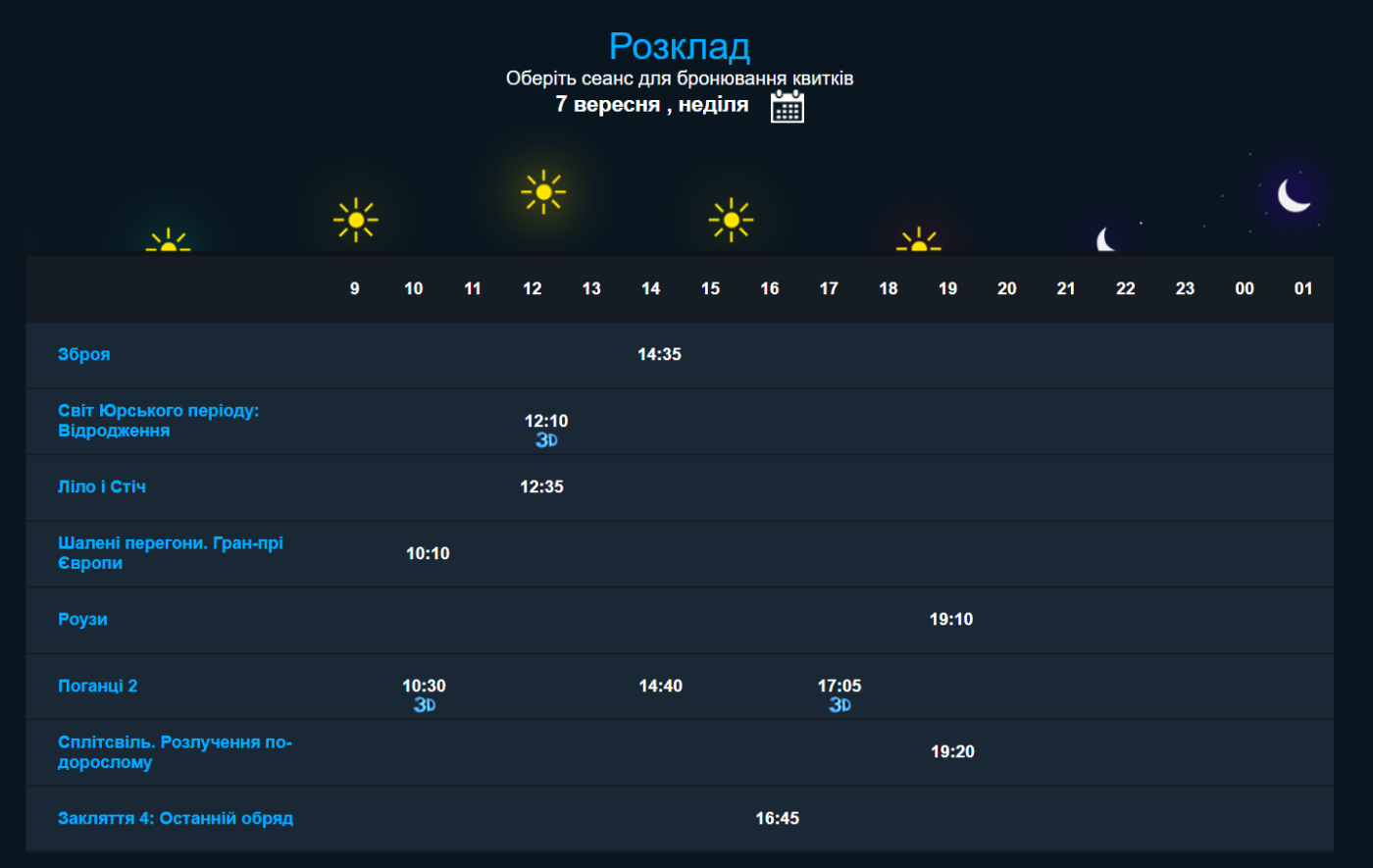The width and height of the screenshot is (1373, 868).
Task: Open the movie Зброя
Action: point(84,354)
